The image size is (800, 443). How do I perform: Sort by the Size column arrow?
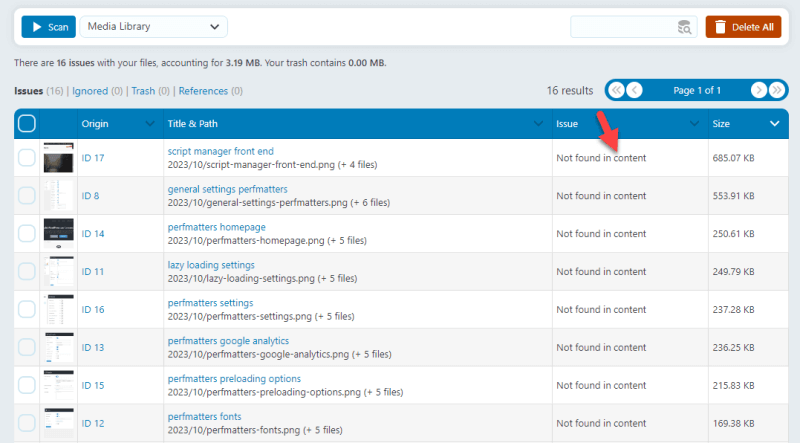[774, 124]
